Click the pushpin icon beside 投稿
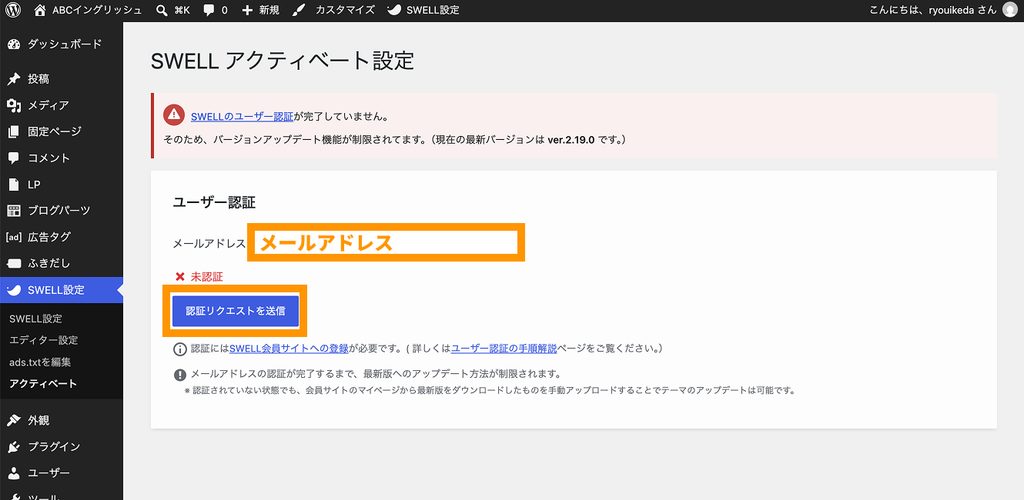Viewport: 1024px width, 500px height. (14, 79)
